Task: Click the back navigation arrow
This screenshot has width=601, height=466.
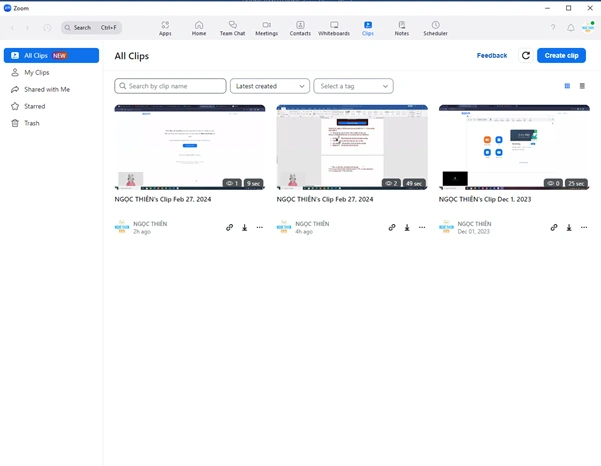Action: click(13, 28)
